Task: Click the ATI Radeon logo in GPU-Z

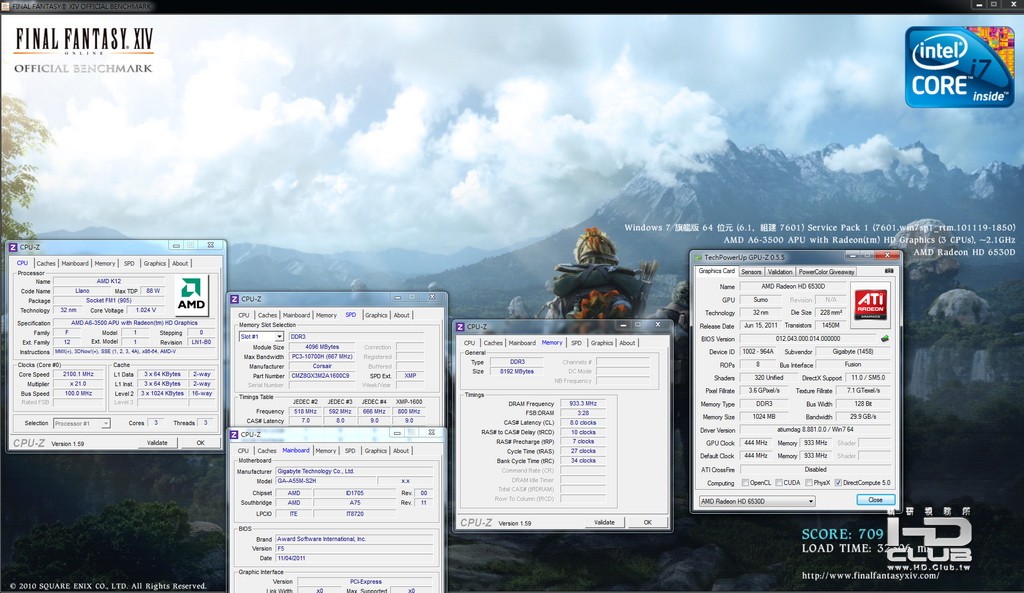Action: point(870,302)
